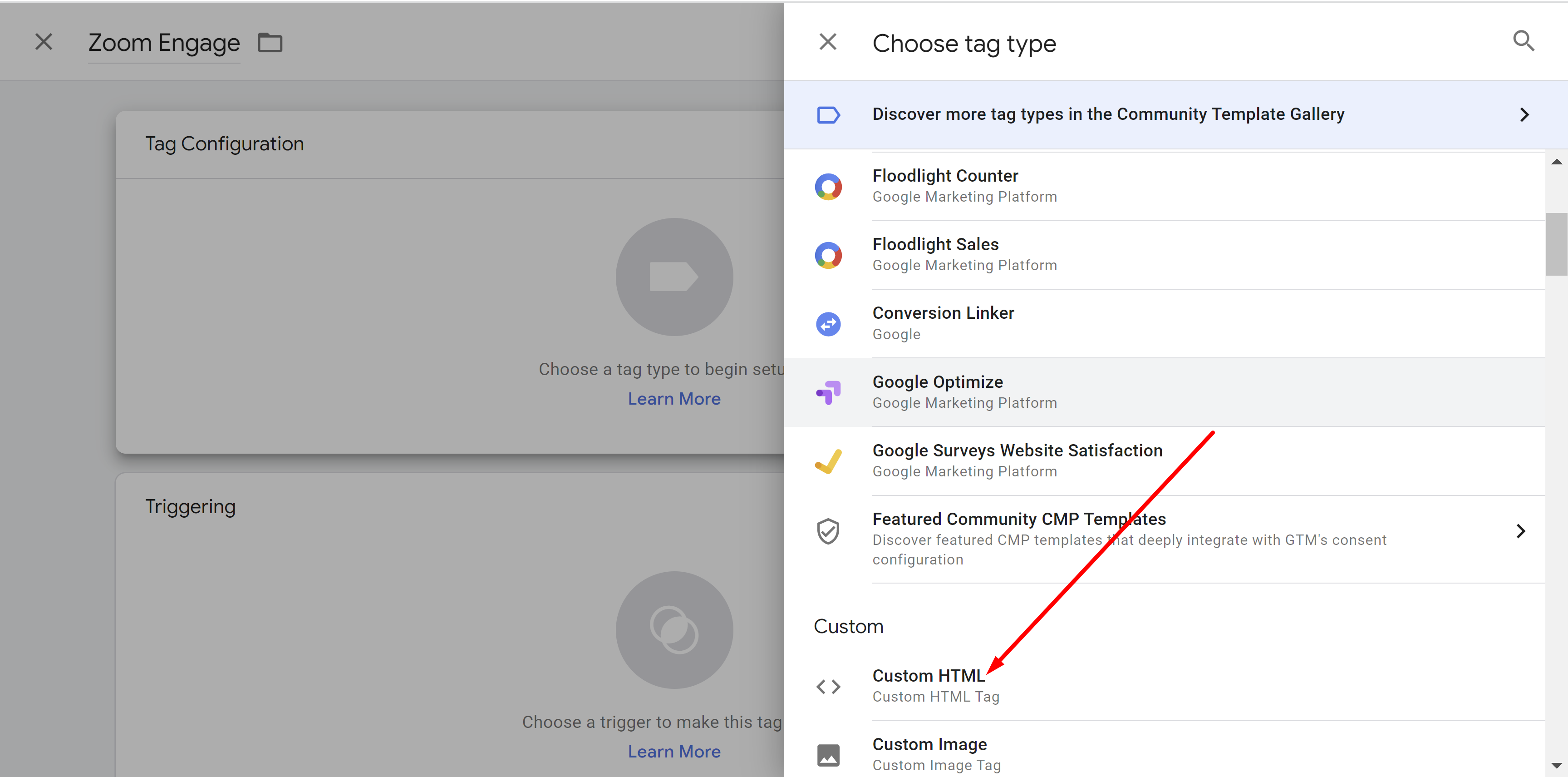
Task: Select Floodlight Counter tag type
Action: [x=1165, y=186]
